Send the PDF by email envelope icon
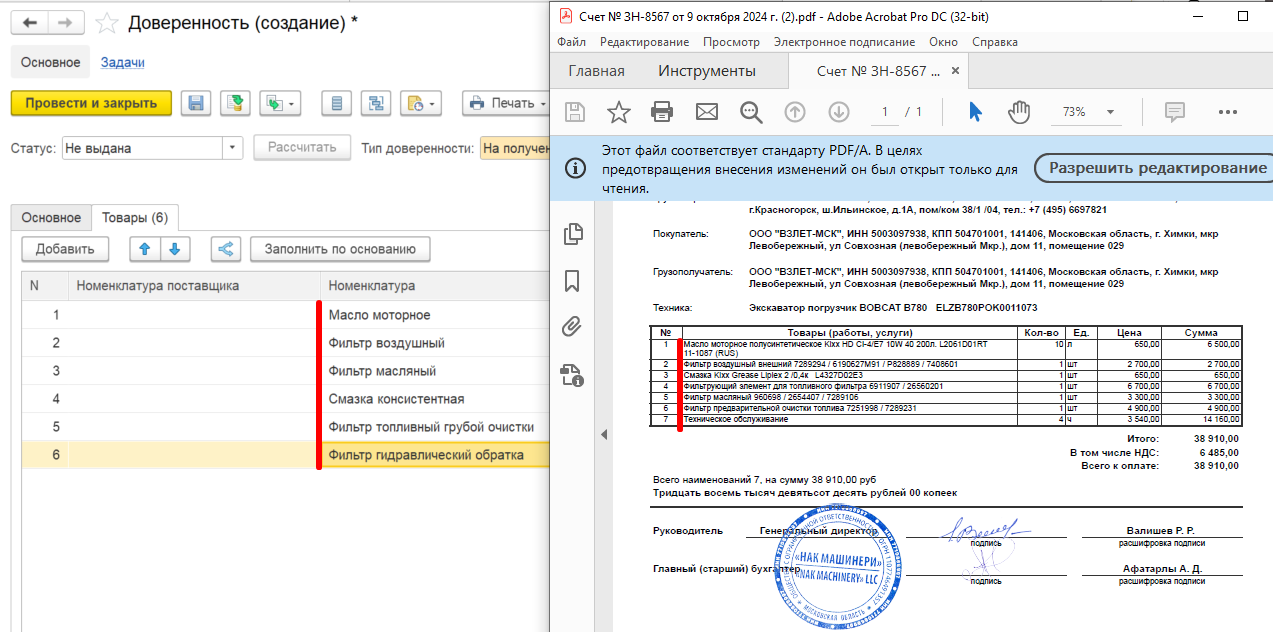The height and width of the screenshot is (632, 1273). [x=707, y=112]
